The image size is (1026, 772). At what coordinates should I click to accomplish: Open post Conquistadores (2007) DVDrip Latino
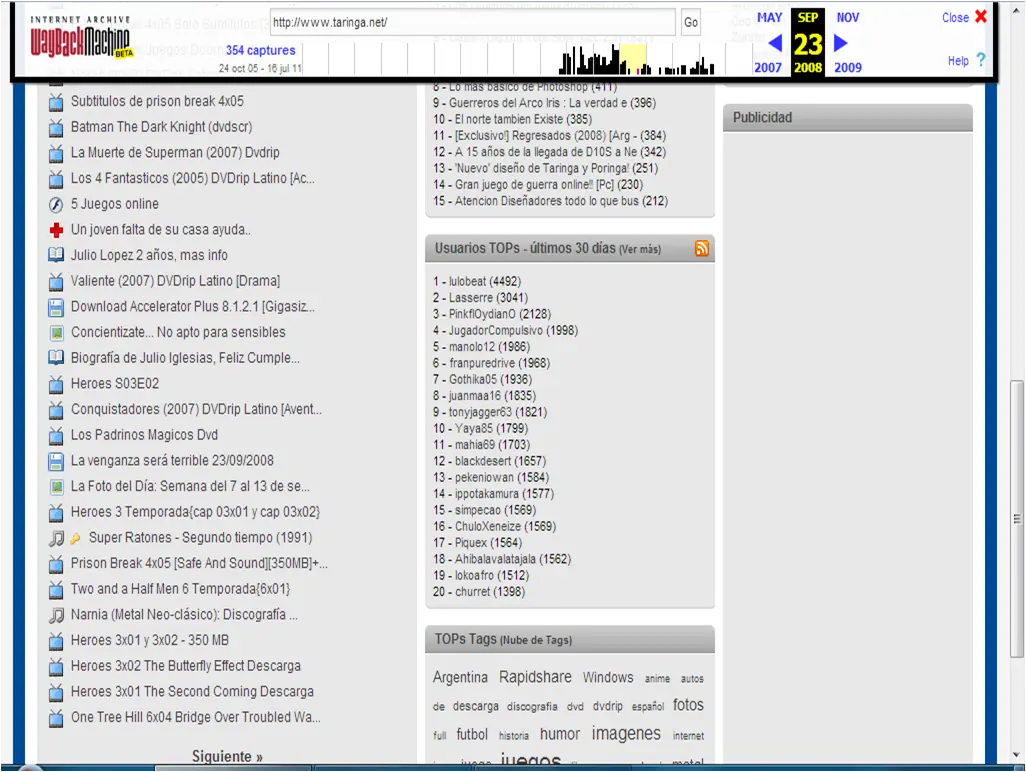tap(196, 409)
